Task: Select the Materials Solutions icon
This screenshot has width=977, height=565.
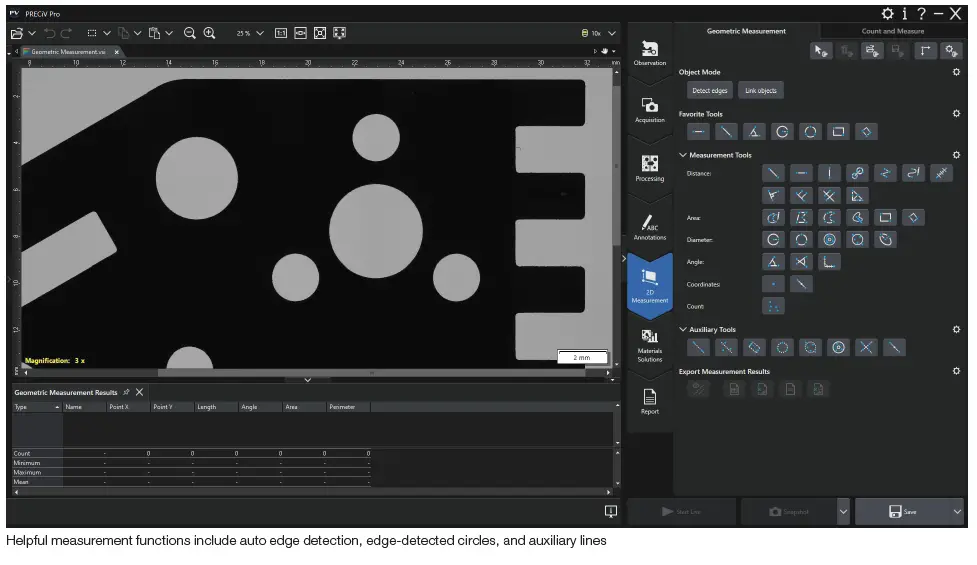Action: [x=649, y=343]
